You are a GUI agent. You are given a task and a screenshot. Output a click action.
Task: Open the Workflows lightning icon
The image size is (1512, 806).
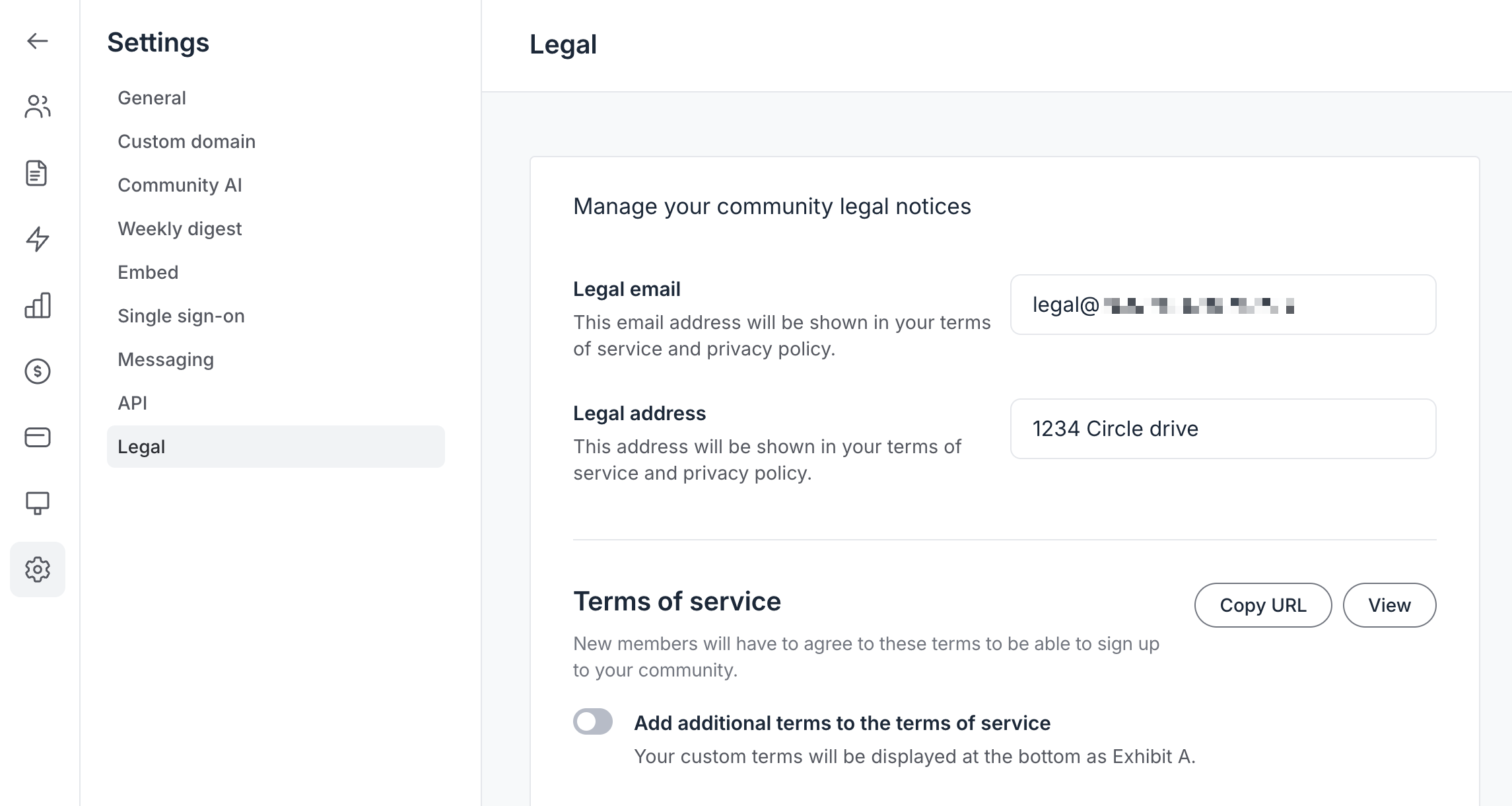[38, 239]
